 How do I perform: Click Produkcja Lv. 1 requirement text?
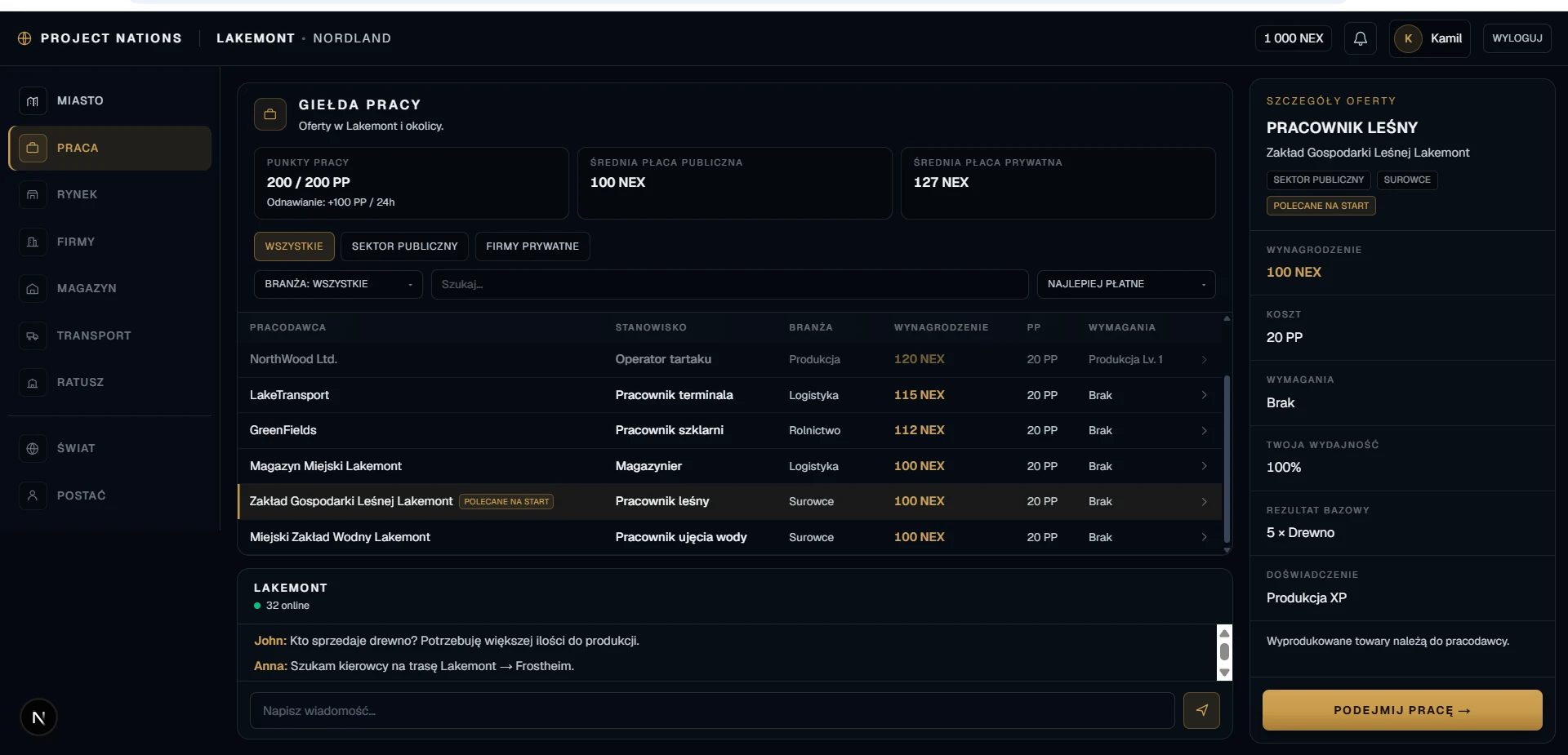1125,360
